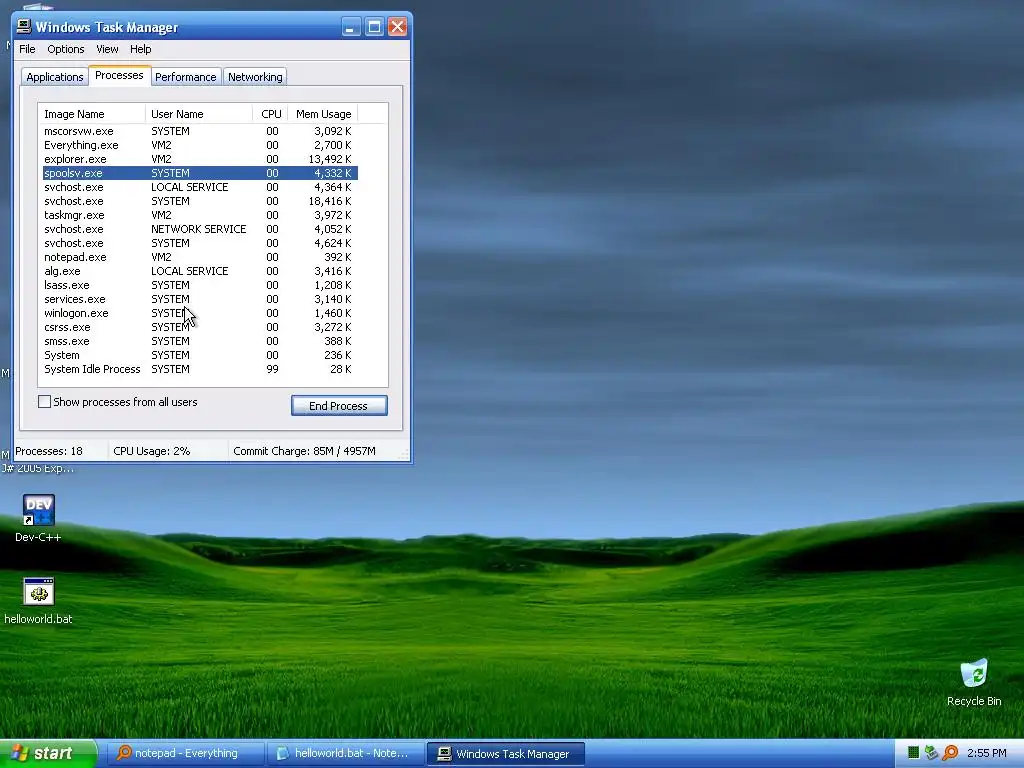Viewport: 1024px width, 768px height.
Task: Select the csrss.exe process row
Action: point(200,327)
